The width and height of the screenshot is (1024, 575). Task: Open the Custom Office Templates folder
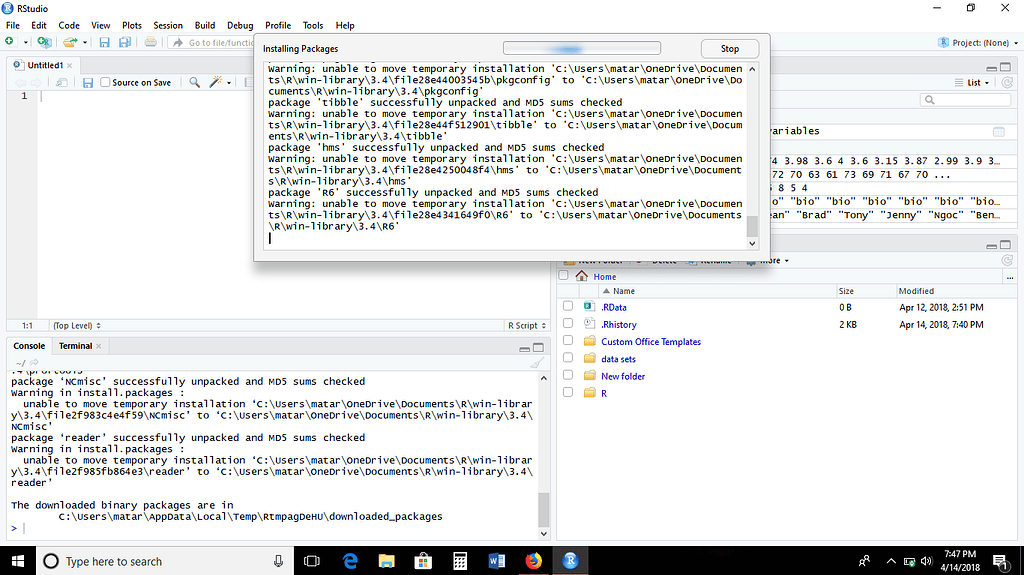coord(650,342)
